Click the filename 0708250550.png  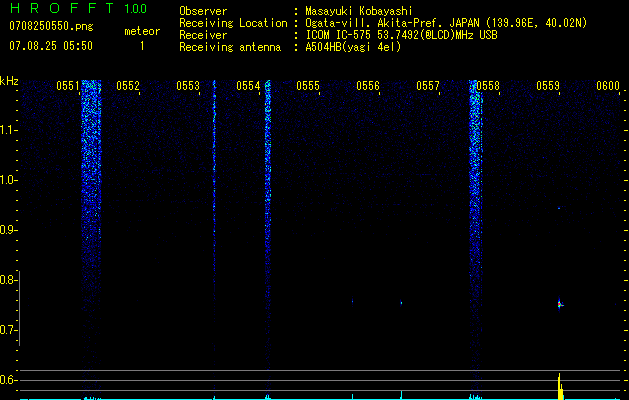[51, 27]
